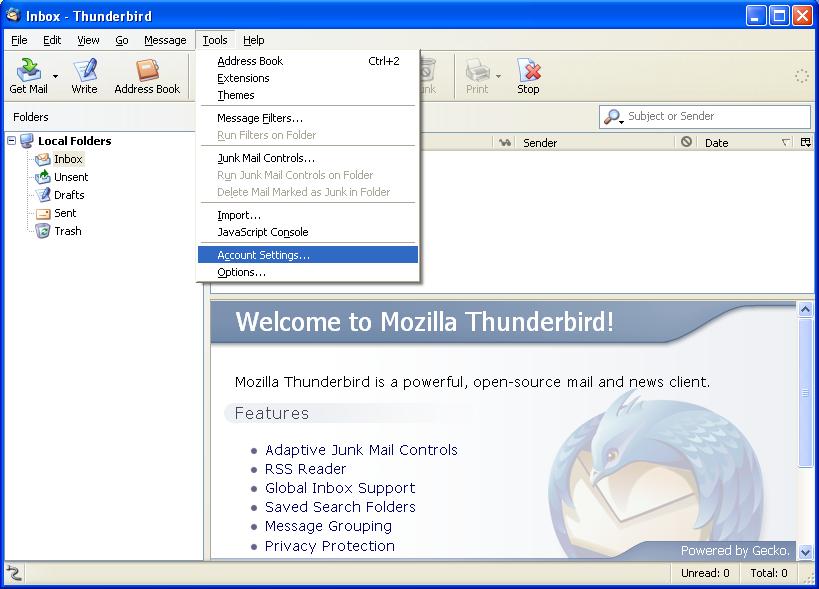Viewport: 819px width, 589px height.
Task: Click the Print toolbar icon
Action: [477, 70]
